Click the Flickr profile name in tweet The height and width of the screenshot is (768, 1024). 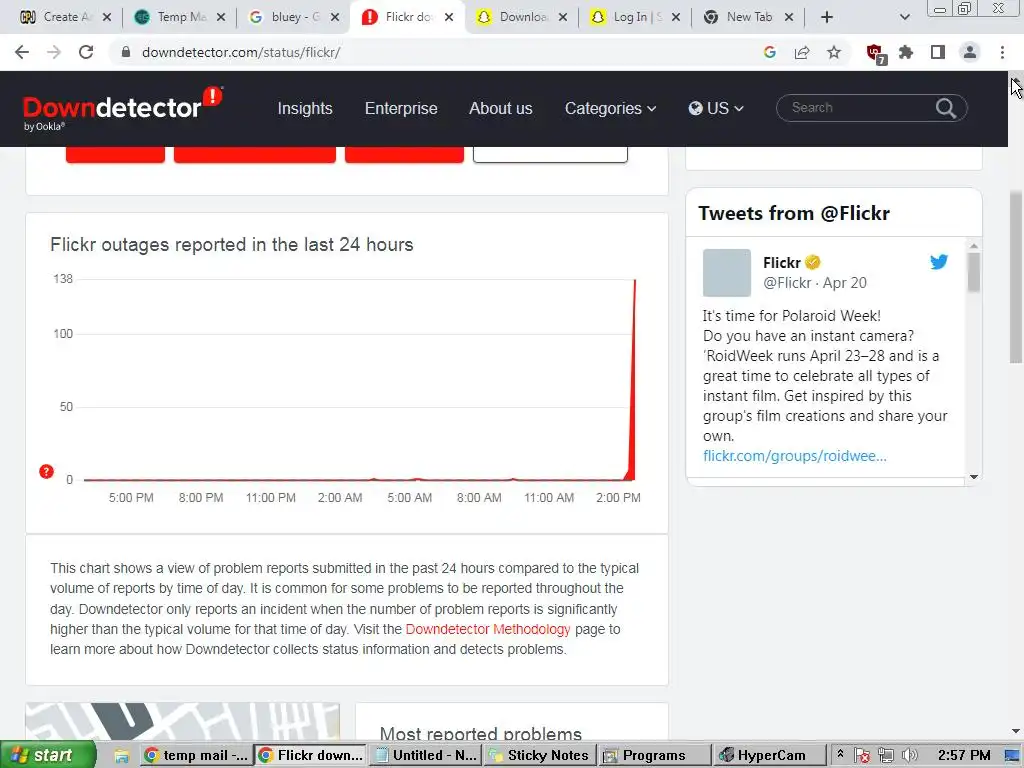(x=782, y=263)
